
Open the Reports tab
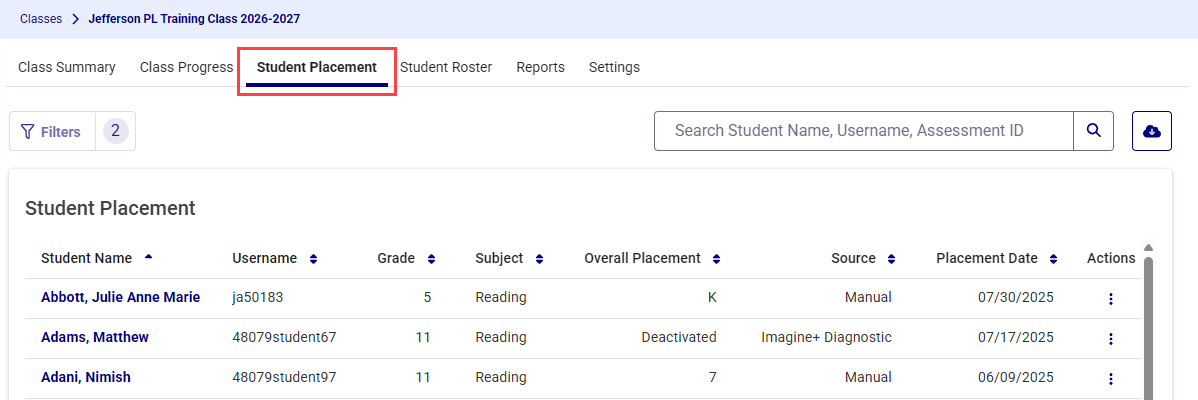tap(540, 67)
